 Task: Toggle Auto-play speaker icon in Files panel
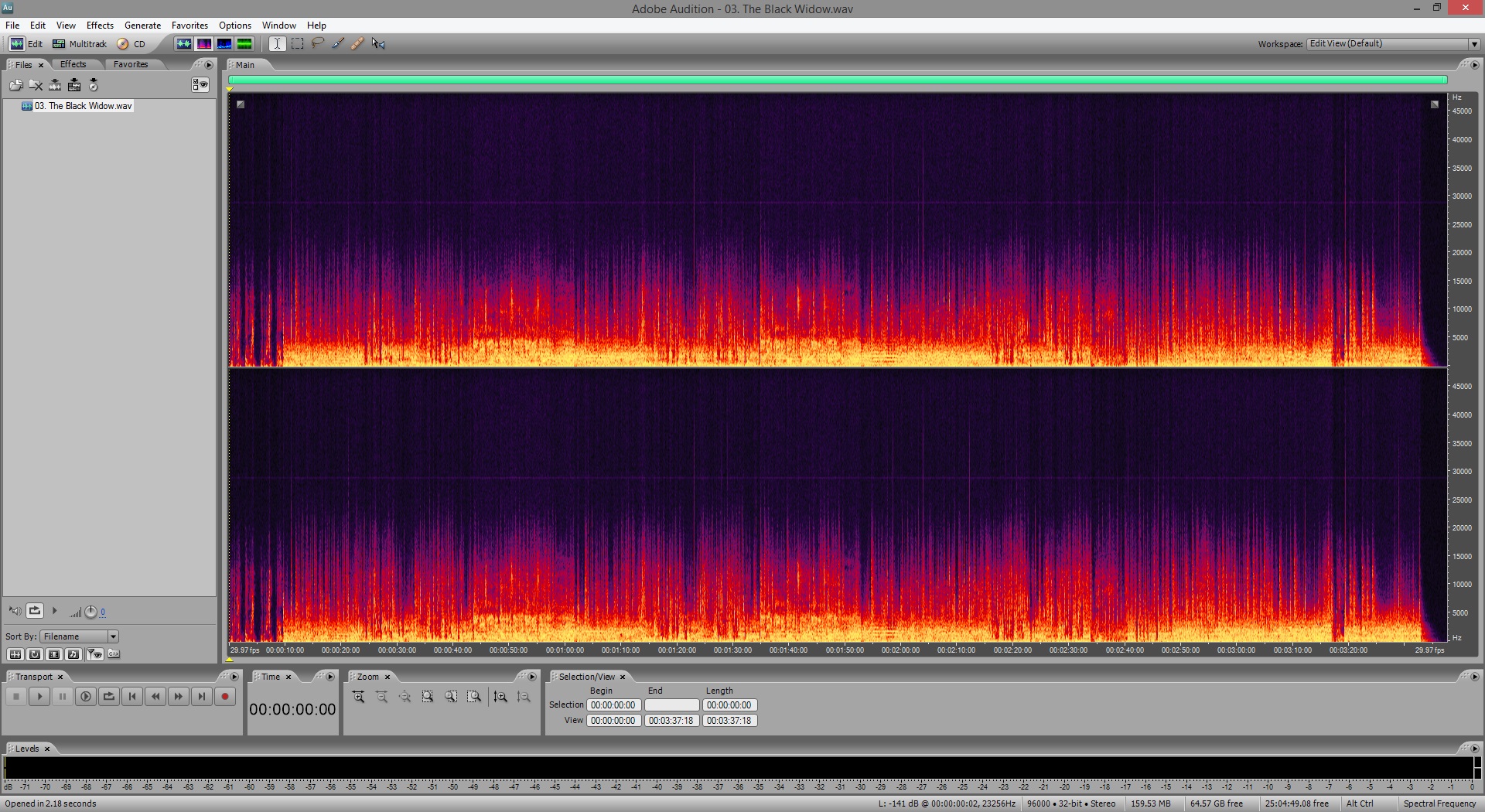[15, 611]
